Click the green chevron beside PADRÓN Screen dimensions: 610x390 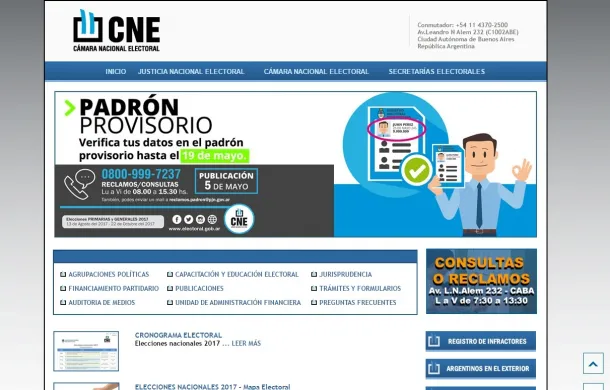pyautogui.click(x=69, y=108)
